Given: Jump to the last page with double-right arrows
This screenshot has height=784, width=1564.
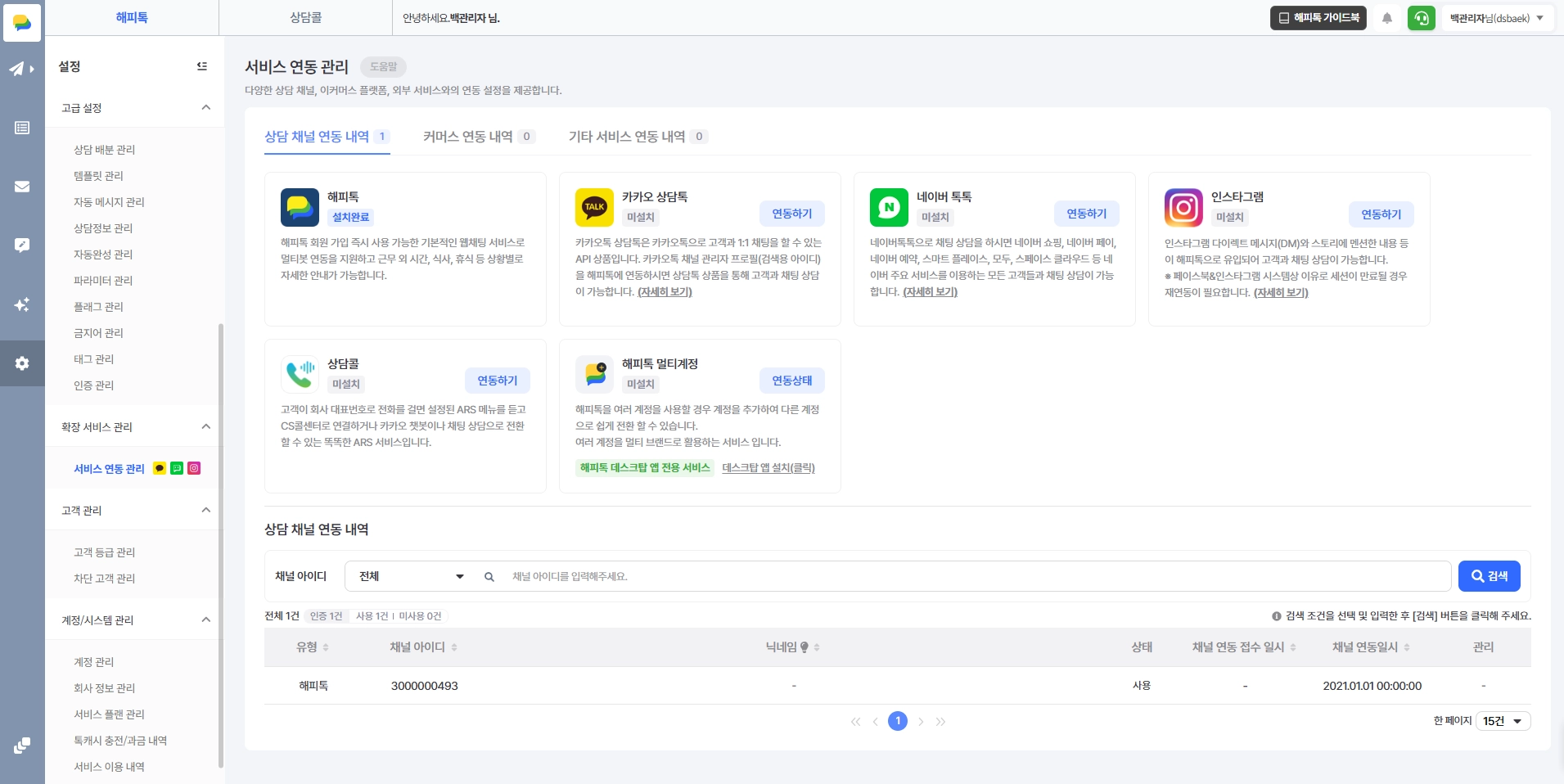Looking at the screenshot, I should click(940, 722).
